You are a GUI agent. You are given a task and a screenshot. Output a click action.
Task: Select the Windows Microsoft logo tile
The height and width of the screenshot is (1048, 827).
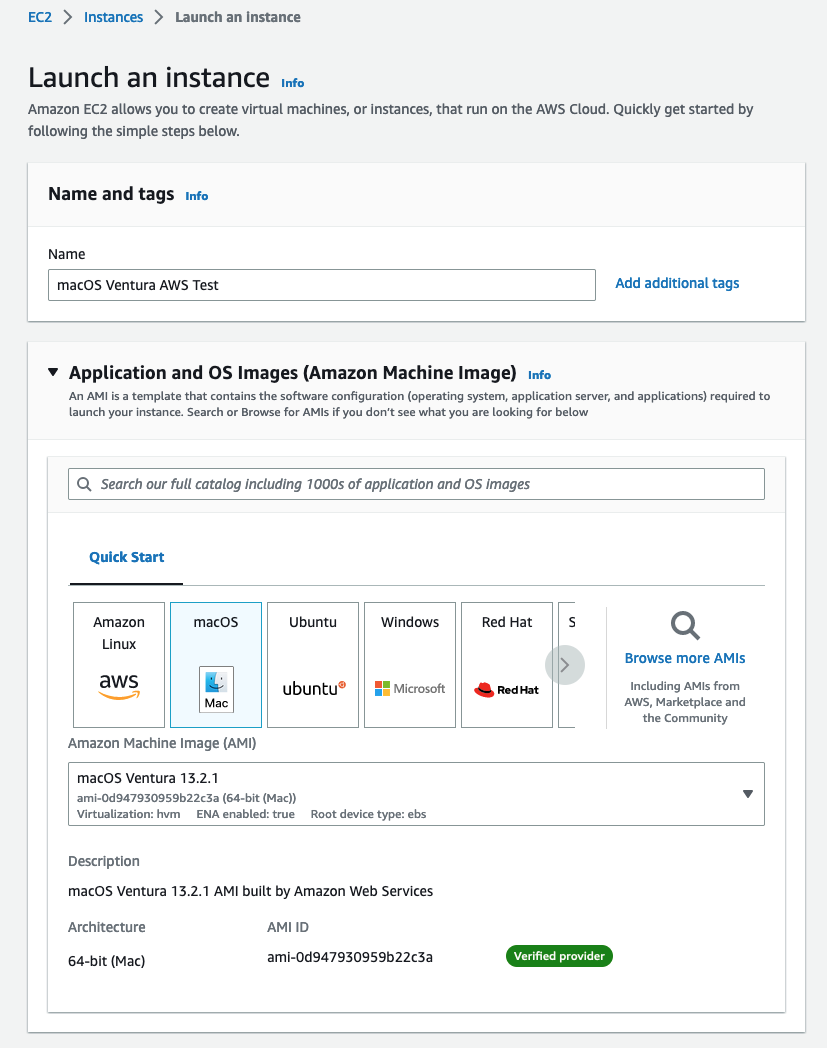coord(410,664)
